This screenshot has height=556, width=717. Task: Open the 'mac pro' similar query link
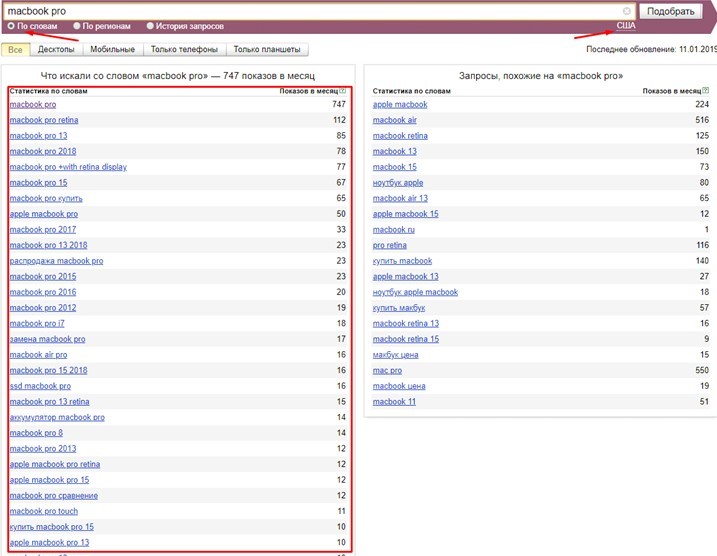coord(387,370)
